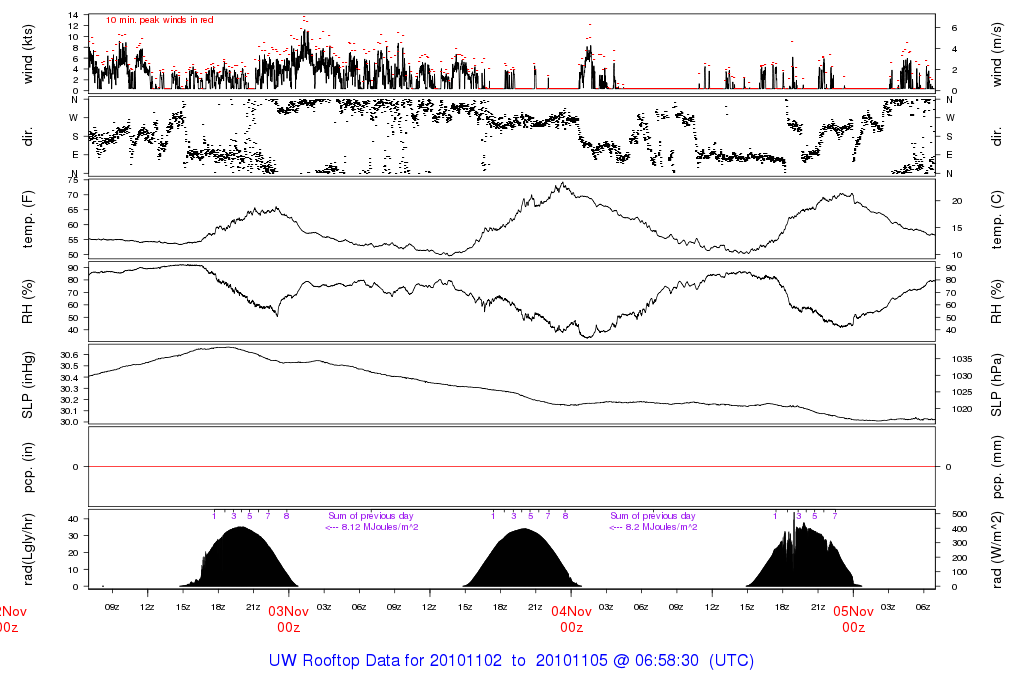
Task: Select the "75" tick on temperature axis
Action: tap(74, 180)
